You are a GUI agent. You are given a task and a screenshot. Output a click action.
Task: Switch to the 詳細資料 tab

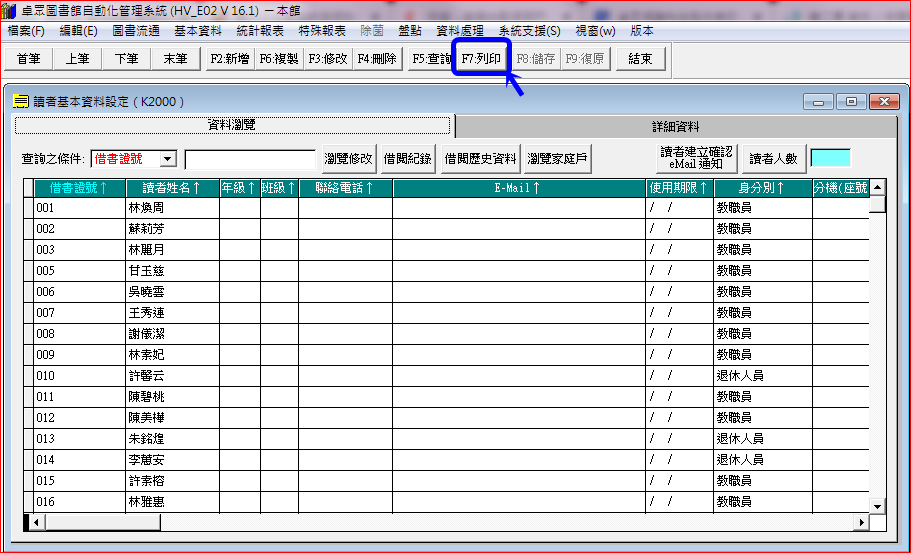(x=676, y=127)
